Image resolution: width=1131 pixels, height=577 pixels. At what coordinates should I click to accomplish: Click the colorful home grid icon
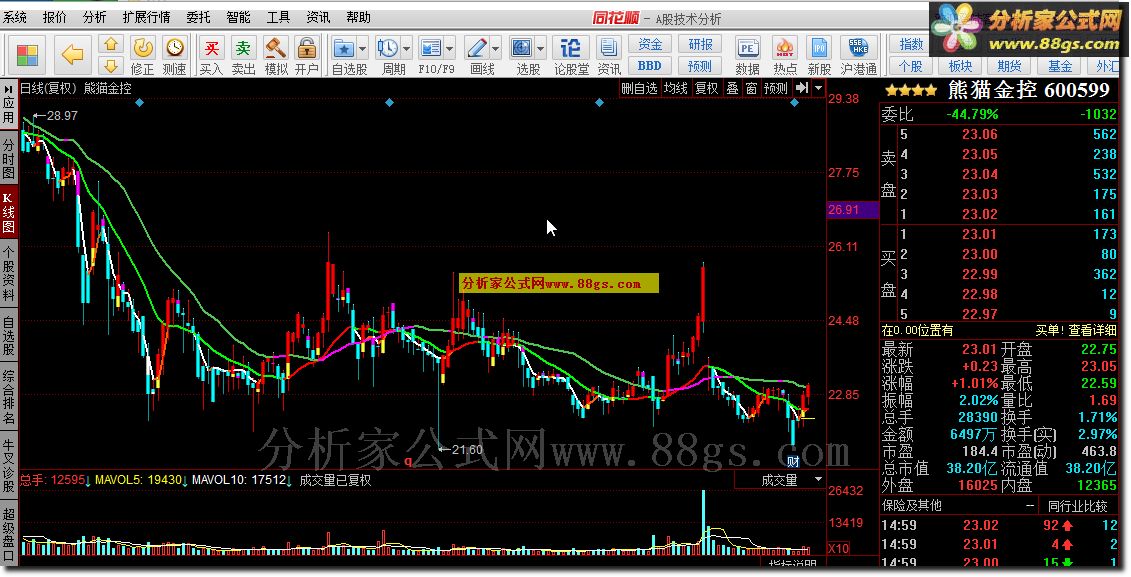pyautogui.click(x=27, y=55)
